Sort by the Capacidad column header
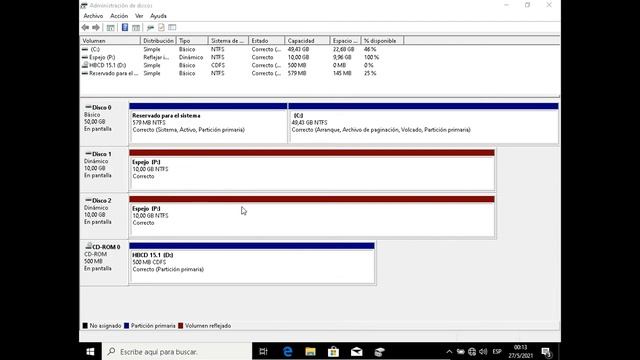 pos(307,41)
